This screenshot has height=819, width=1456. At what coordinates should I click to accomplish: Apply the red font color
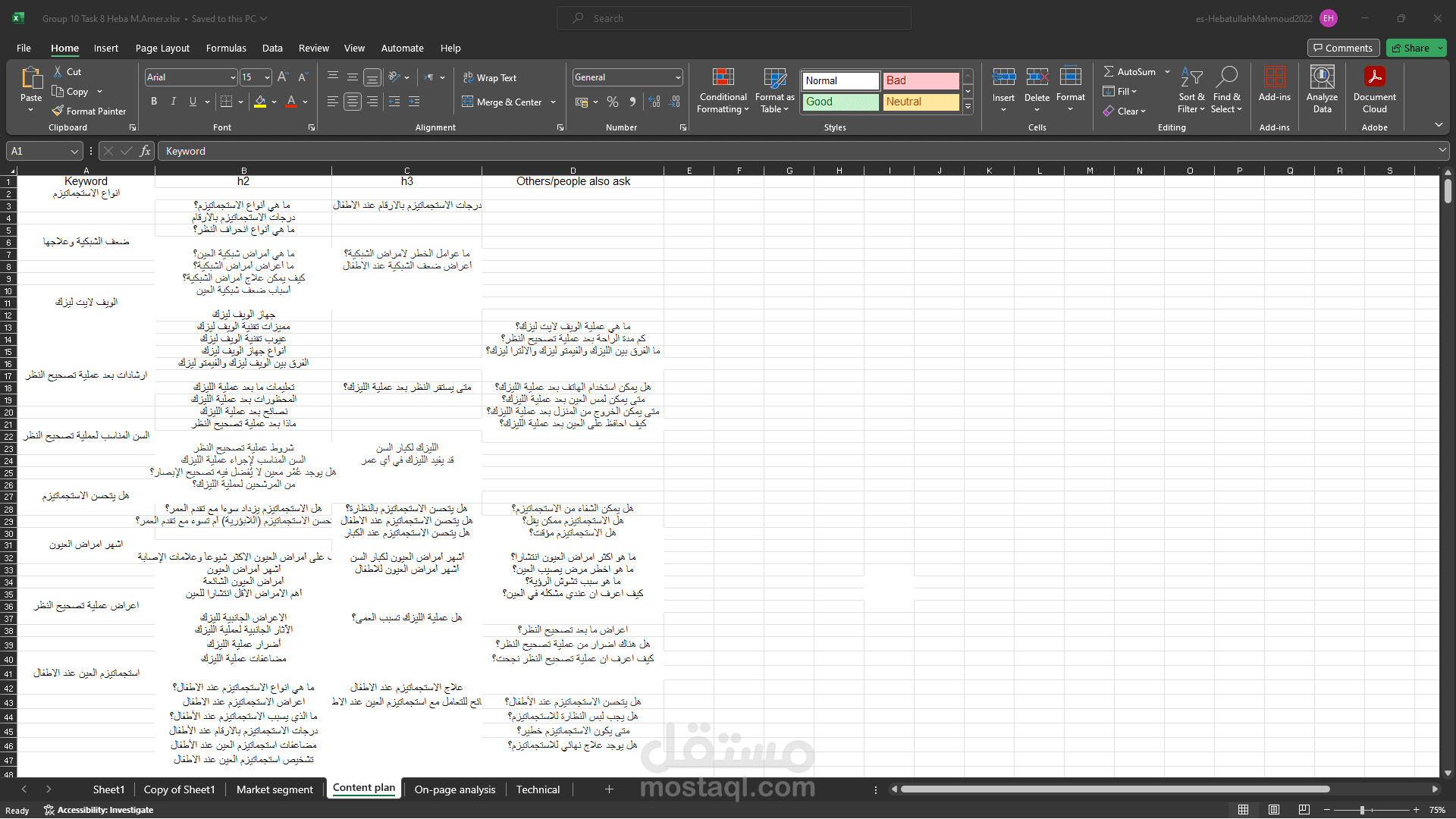tap(291, 102)
